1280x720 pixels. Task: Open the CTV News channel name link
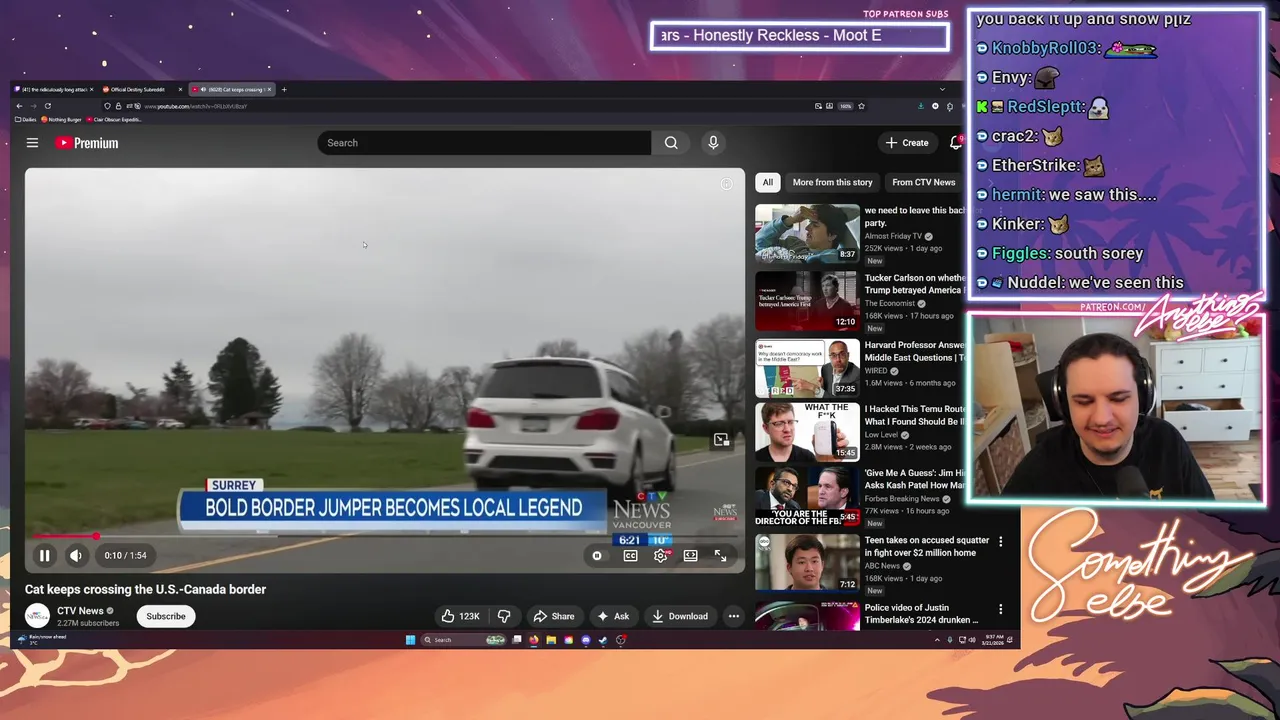(80, 610)
